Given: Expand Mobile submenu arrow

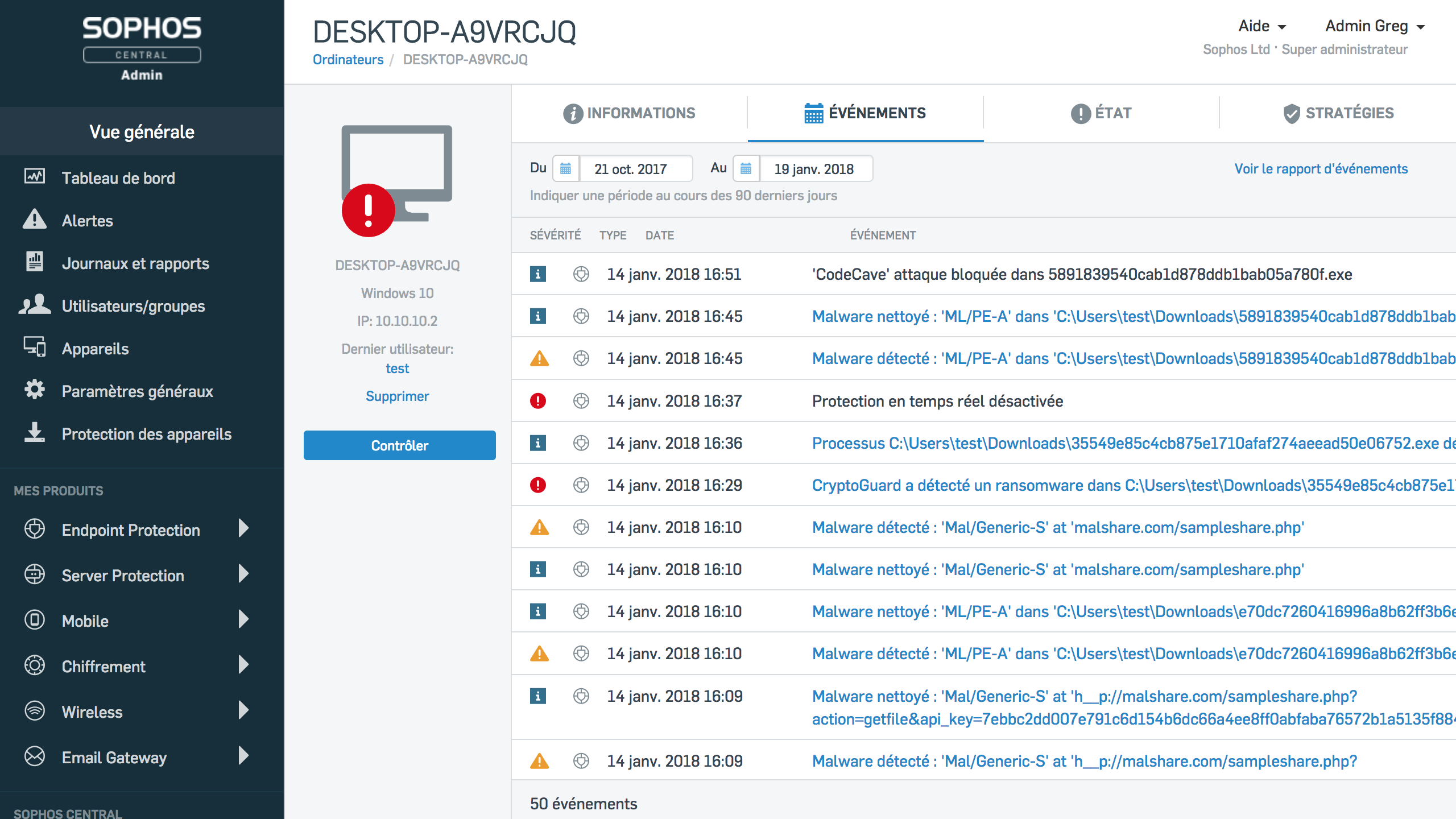Looking at the screenshot, I should (244, 619).
